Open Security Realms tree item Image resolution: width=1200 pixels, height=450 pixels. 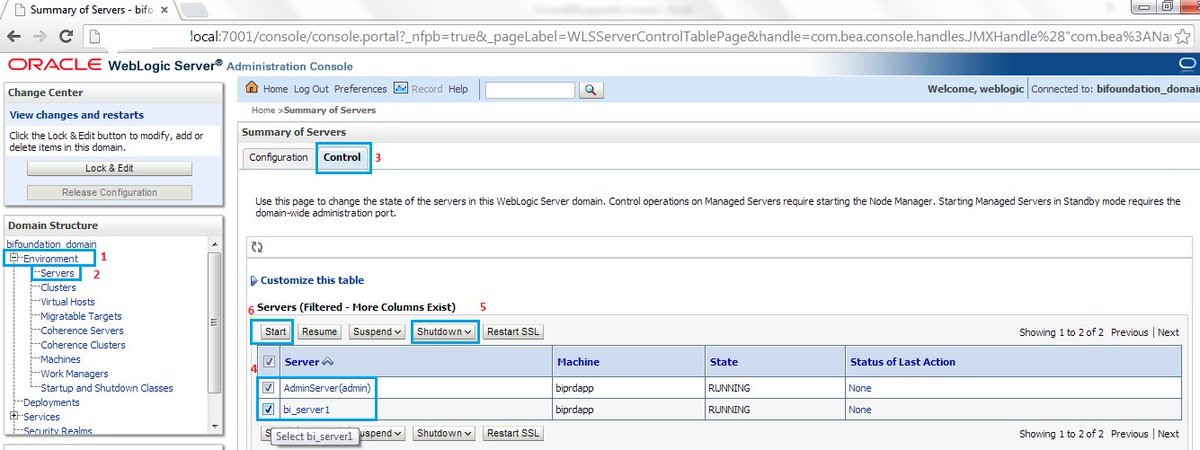tap(58, 431)
